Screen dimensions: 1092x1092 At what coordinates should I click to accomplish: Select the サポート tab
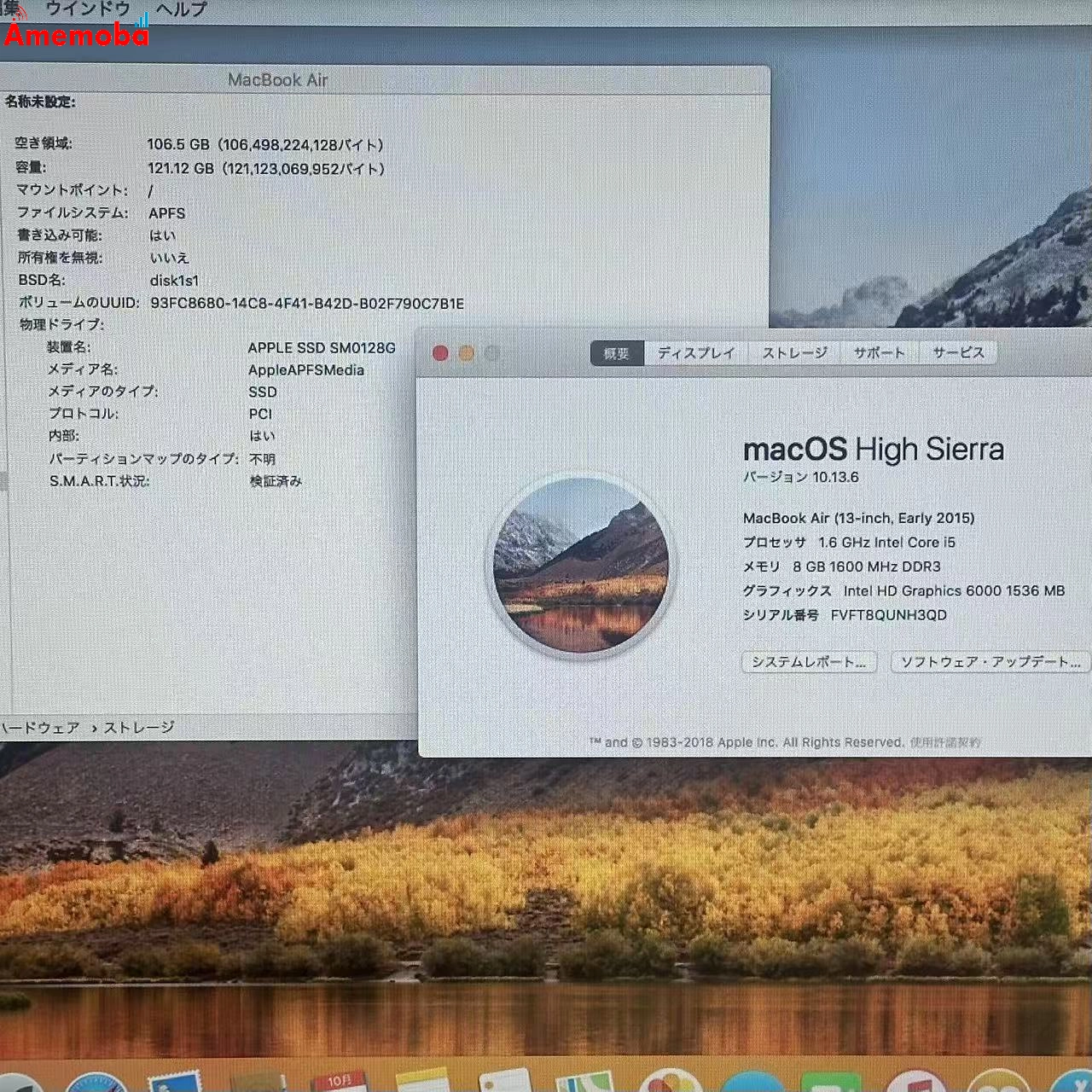(x=877, y=352)
